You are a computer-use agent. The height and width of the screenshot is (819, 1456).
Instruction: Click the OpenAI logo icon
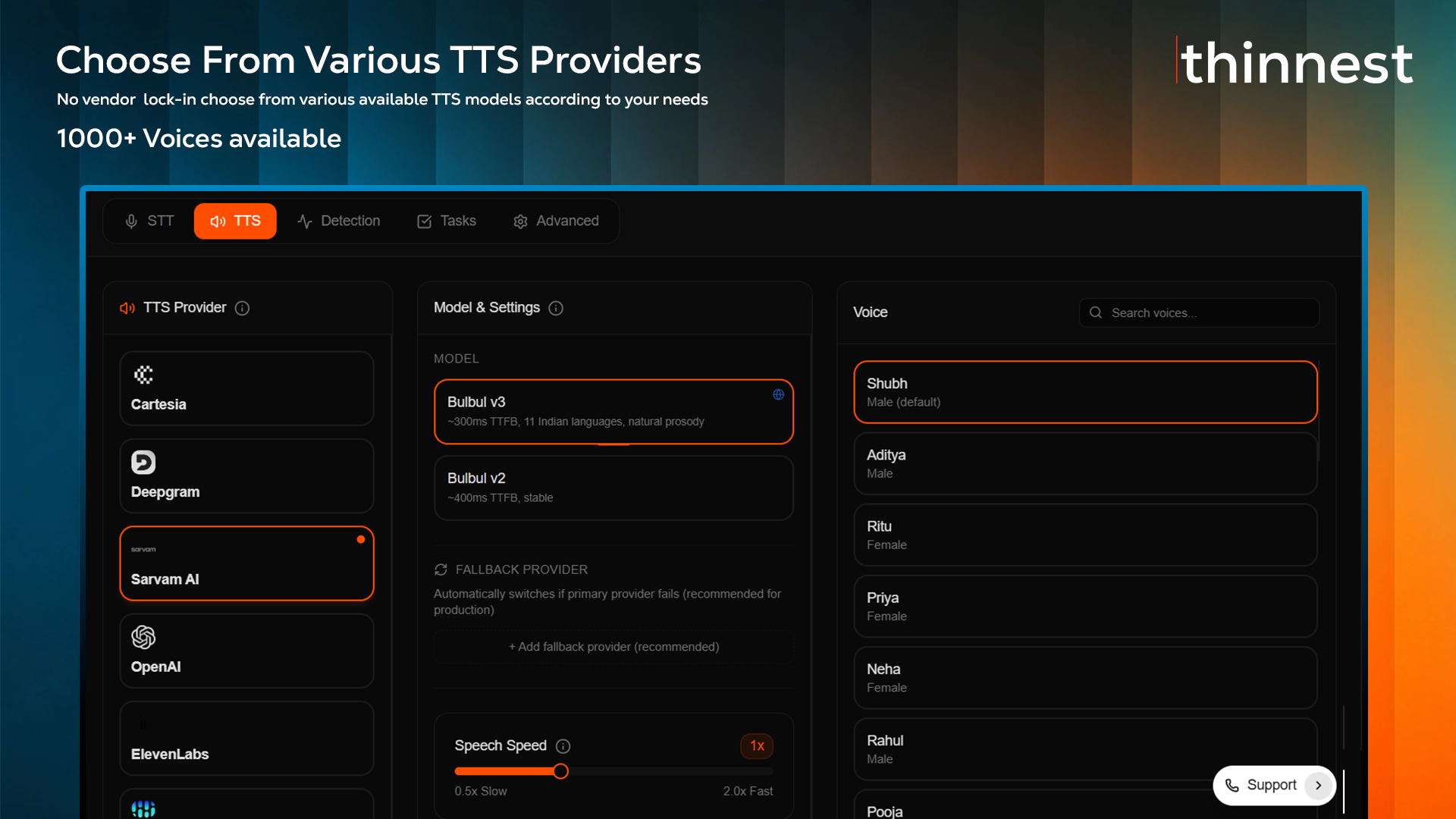point(143,637)
